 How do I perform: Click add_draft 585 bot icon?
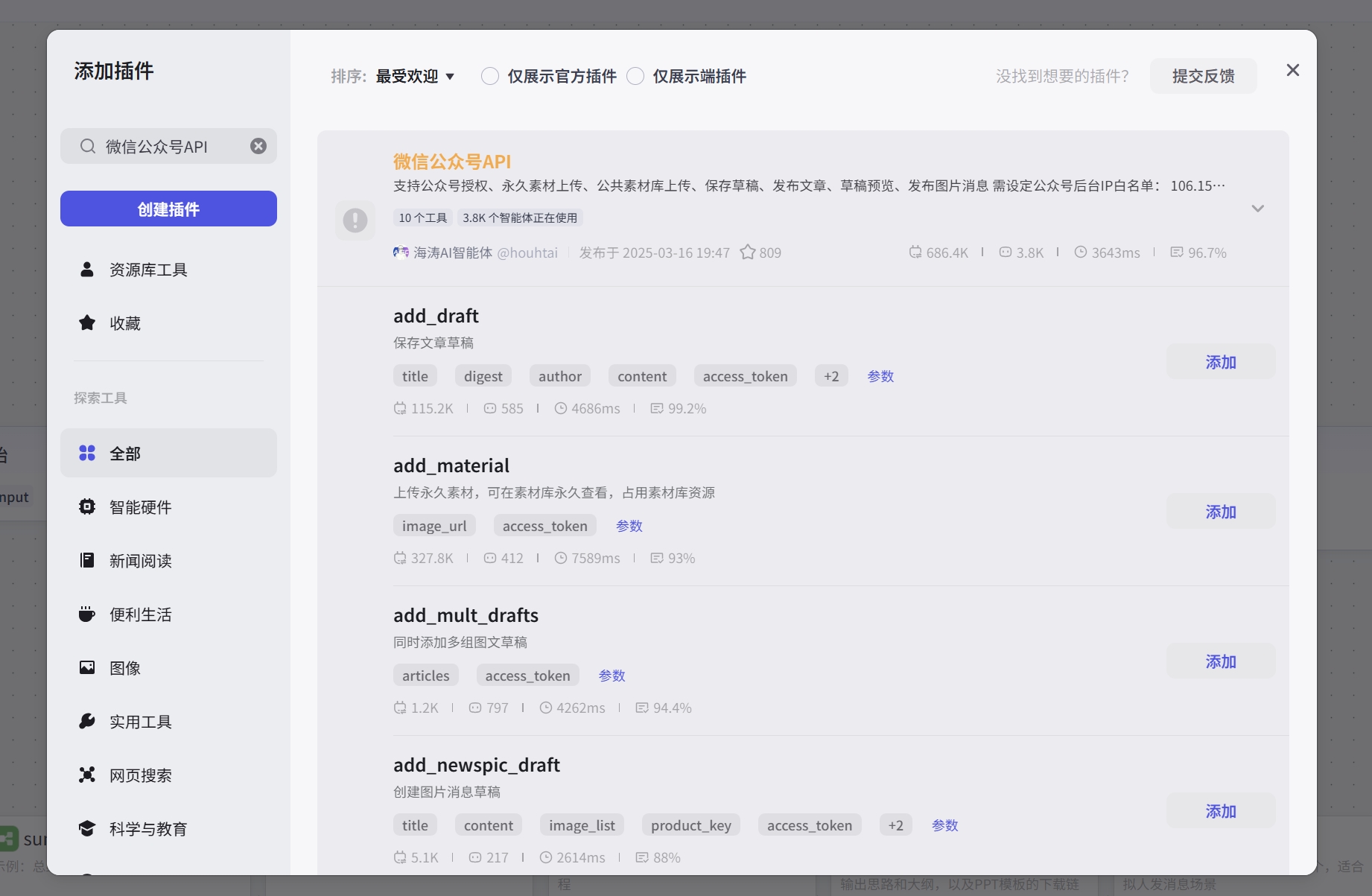490,408
